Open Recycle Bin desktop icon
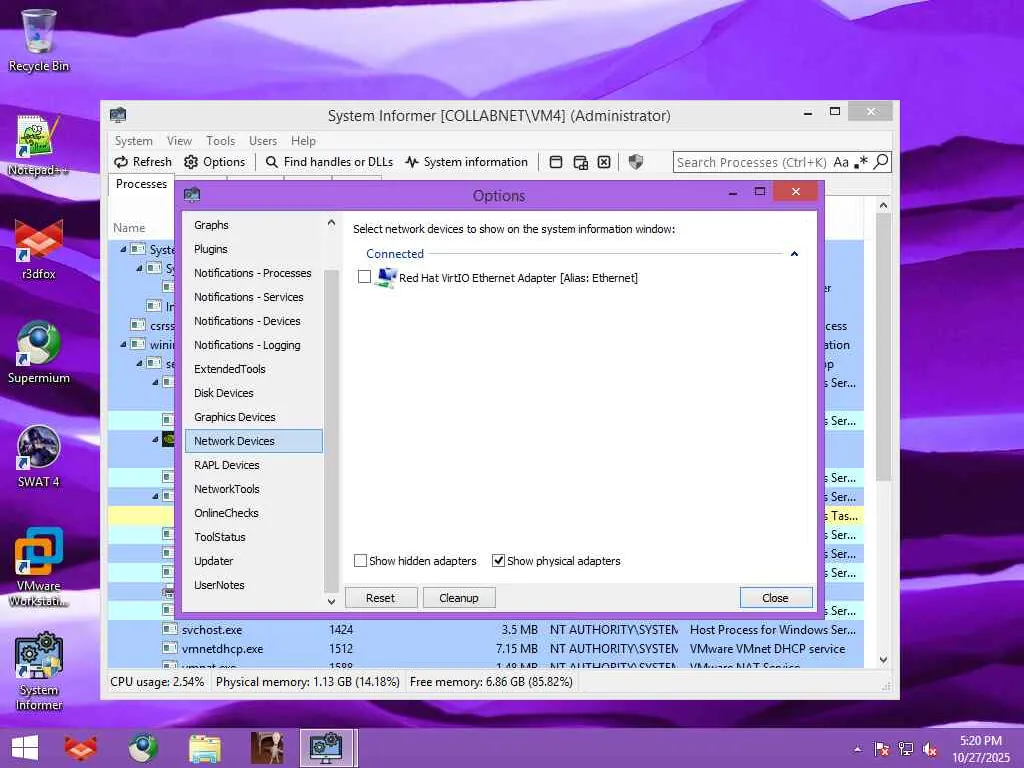This screenshot has height=768, width=1024. tap(39, 40)
